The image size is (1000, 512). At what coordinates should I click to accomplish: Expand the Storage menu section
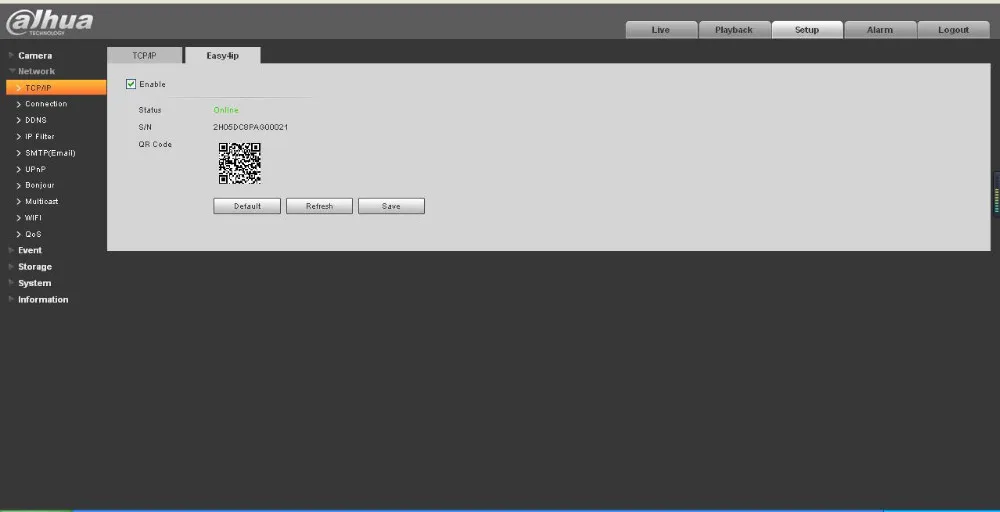pyautogui.click(x=35, y=267)
